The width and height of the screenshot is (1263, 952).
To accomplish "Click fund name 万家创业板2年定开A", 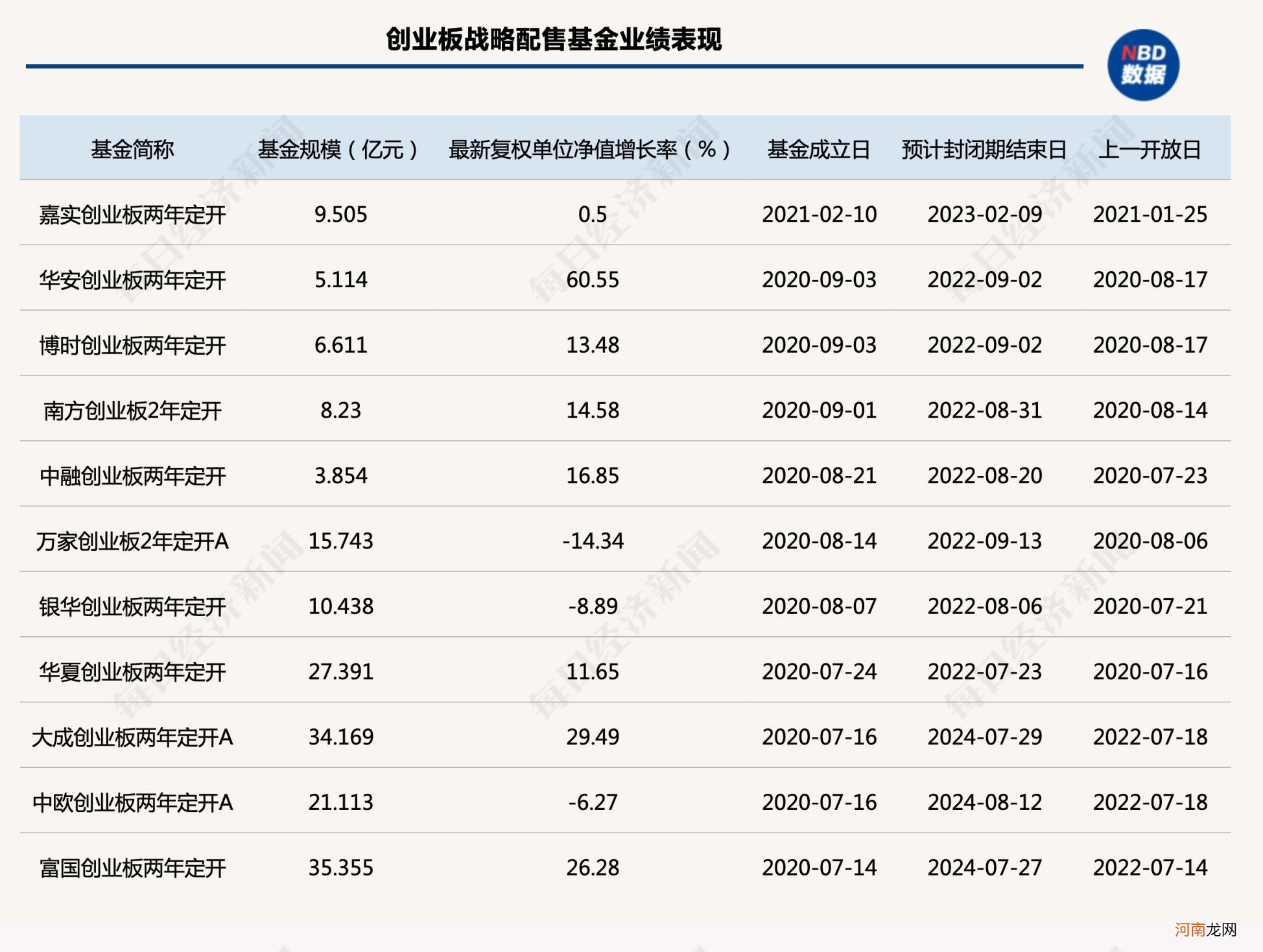I will click(x=132, y=541).
